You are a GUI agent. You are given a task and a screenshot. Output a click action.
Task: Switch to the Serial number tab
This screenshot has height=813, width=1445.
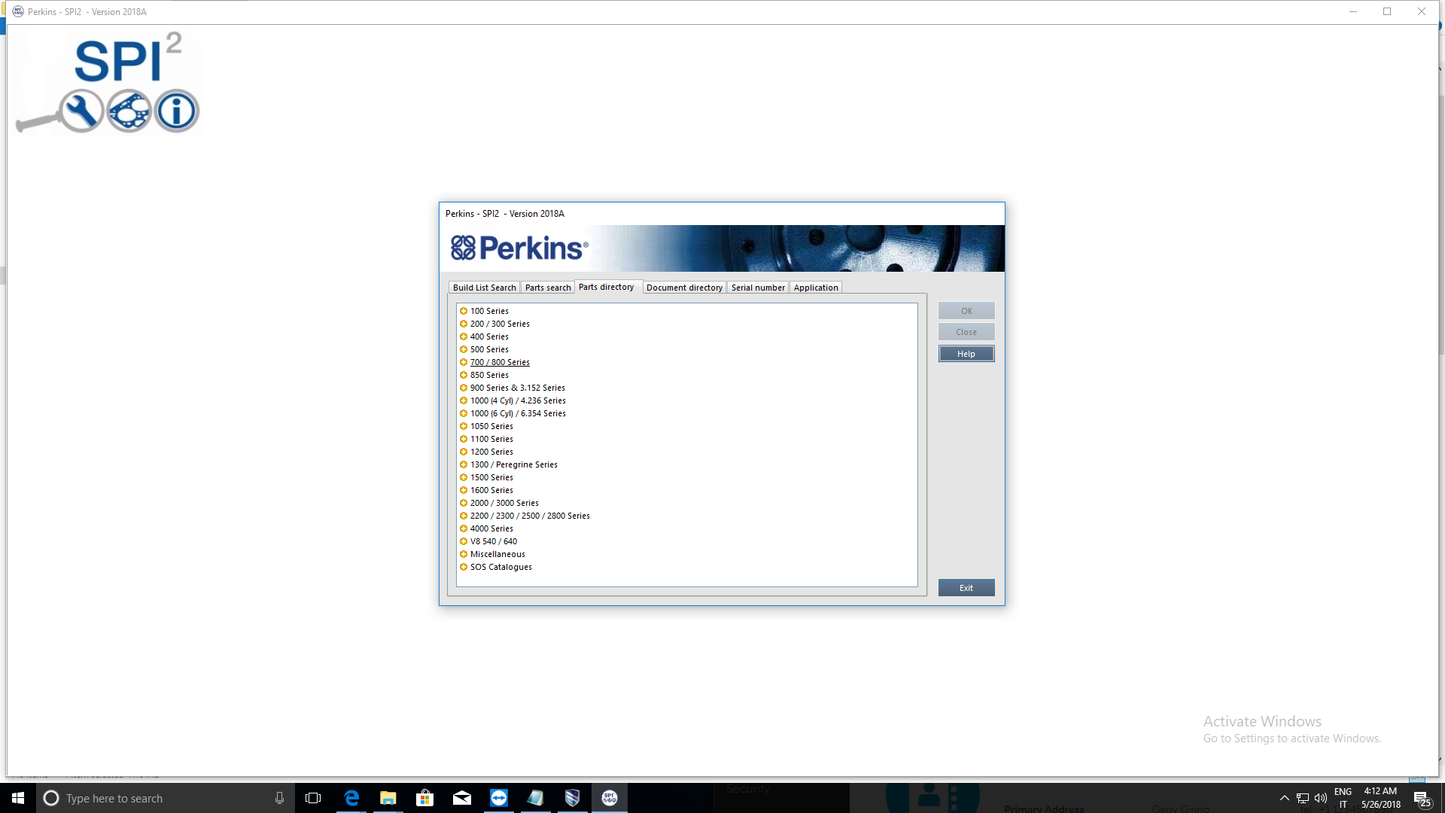tap(758, 287)
